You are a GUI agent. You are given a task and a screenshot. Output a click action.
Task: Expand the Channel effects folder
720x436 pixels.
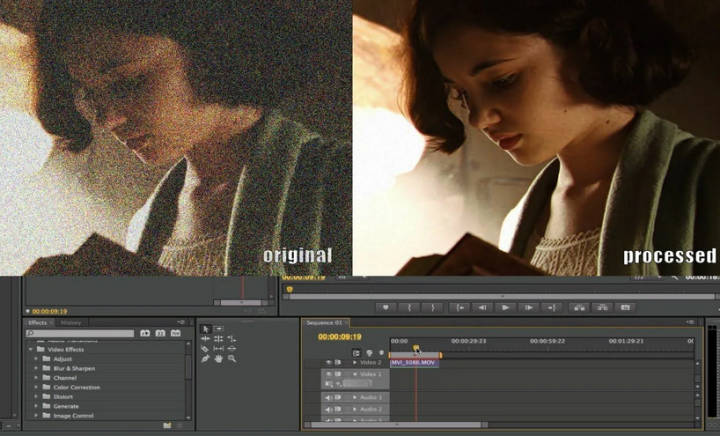click(x=36, y=378)
